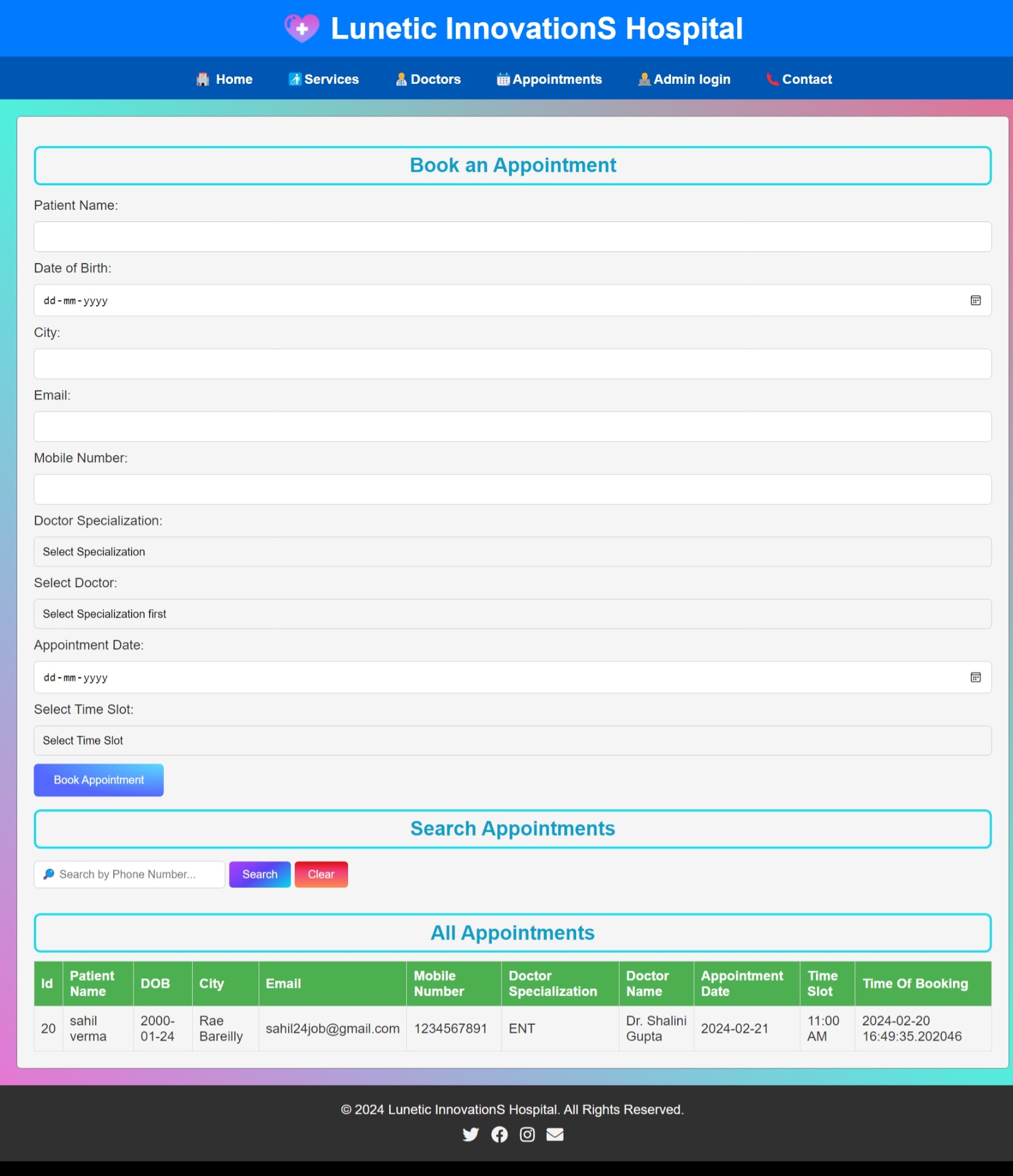Focus the City input field
The image size is (1013, 1176).
(x=513, y=364)
